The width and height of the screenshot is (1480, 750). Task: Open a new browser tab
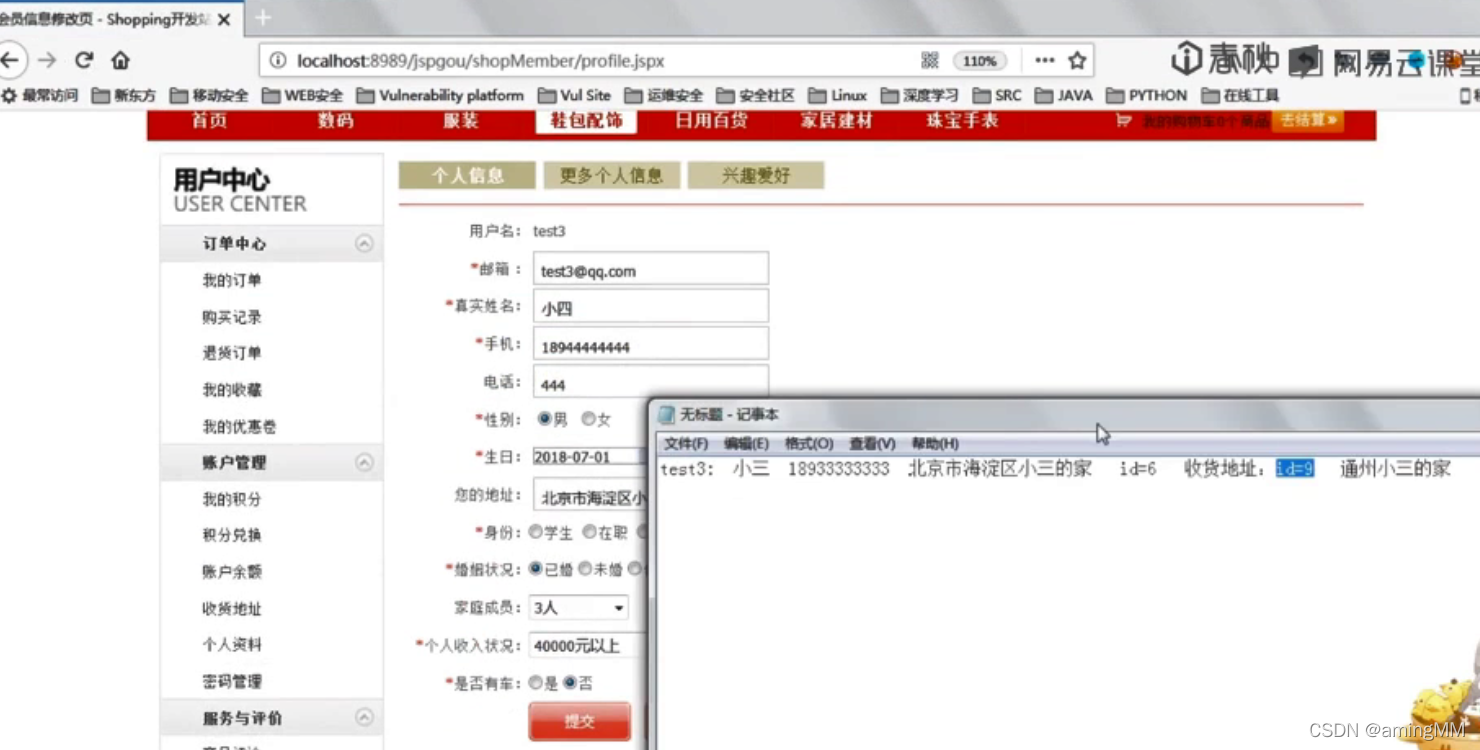[262, 18]
